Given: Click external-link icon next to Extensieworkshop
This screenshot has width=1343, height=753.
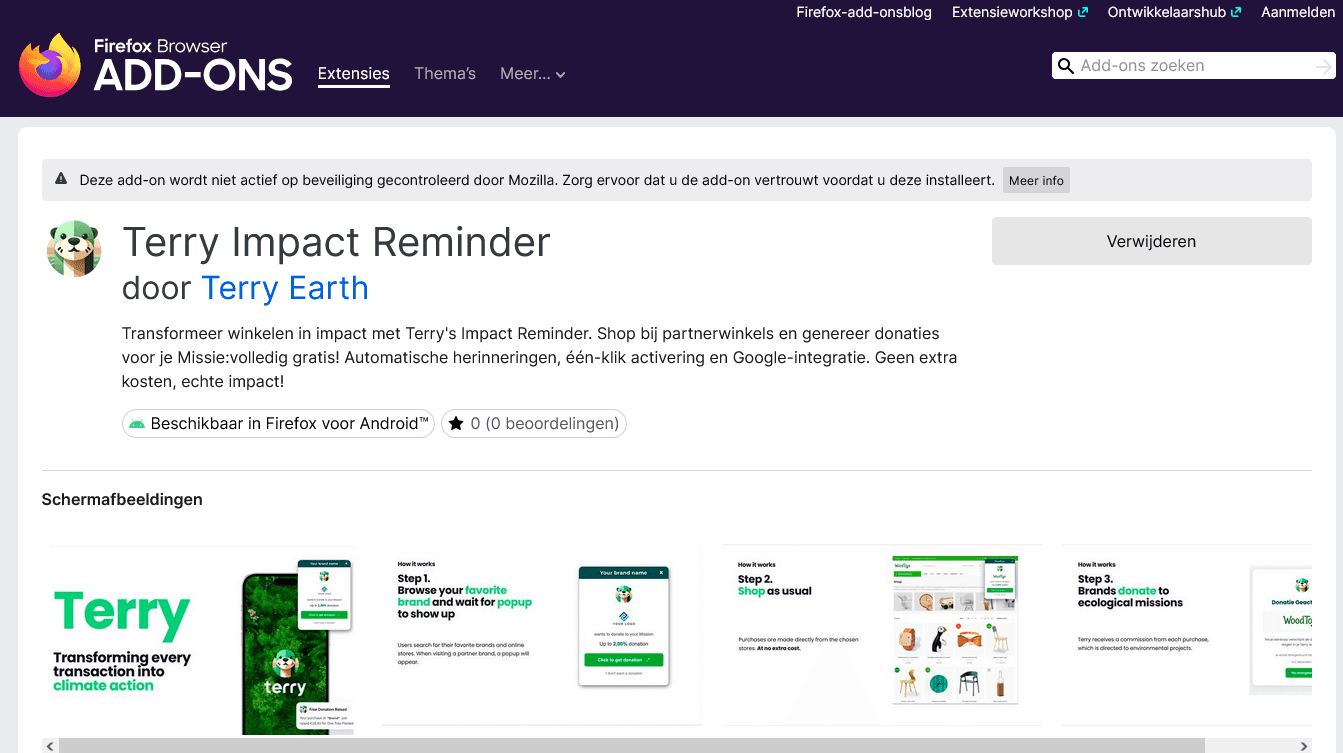Looking at the screenshot, I should click(x=1082, y=13).
